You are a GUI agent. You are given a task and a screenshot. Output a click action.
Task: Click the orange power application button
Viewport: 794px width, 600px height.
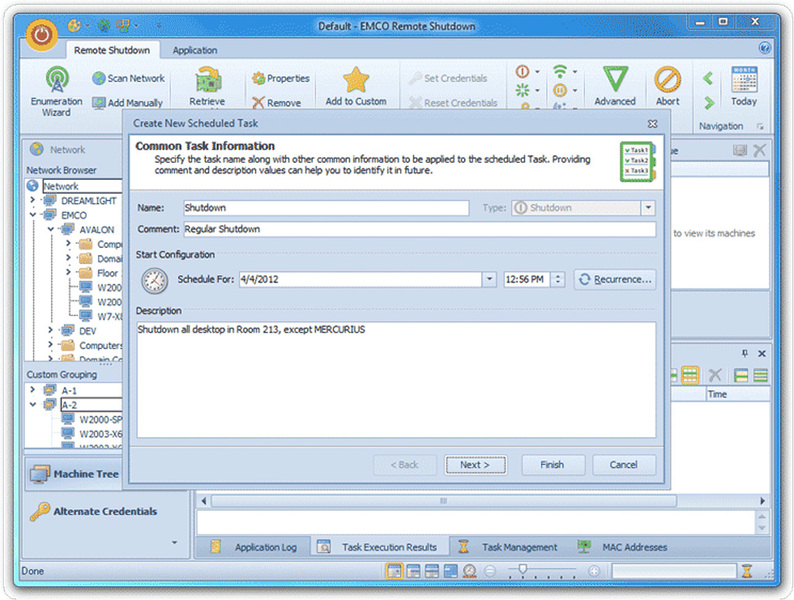pos(42,35)
